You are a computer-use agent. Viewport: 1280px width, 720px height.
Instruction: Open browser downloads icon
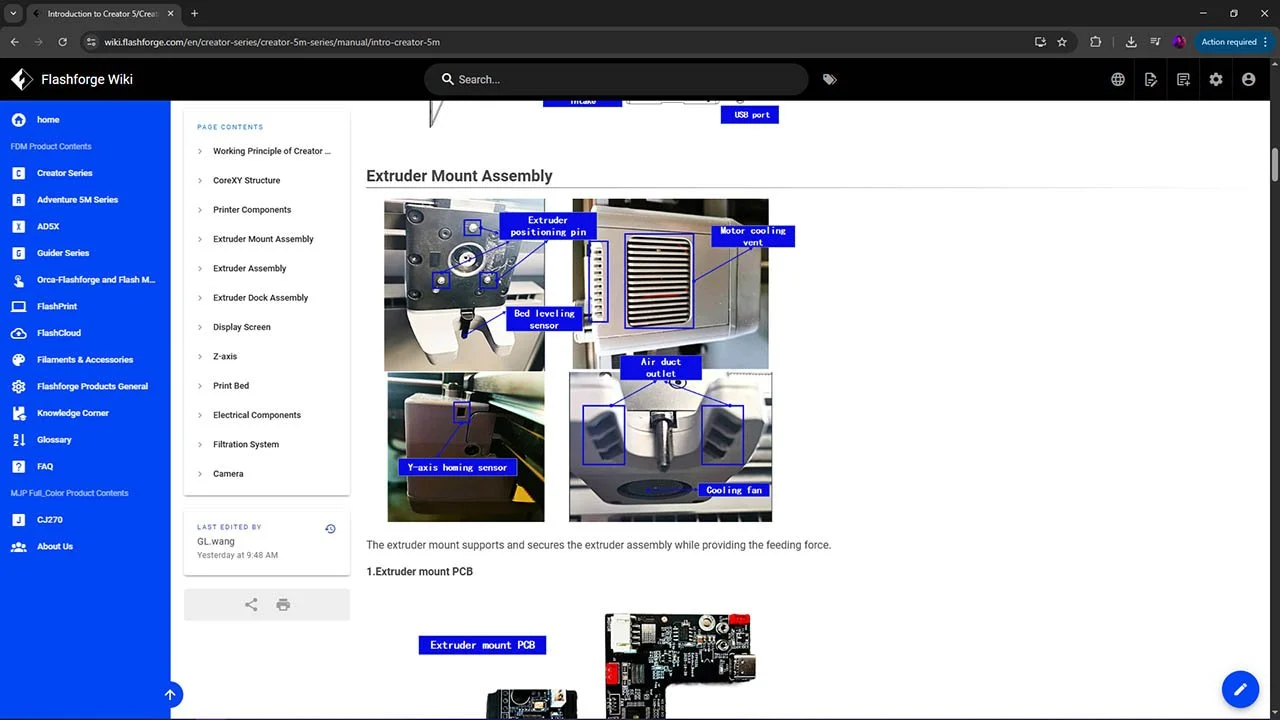pos(1131,42)
